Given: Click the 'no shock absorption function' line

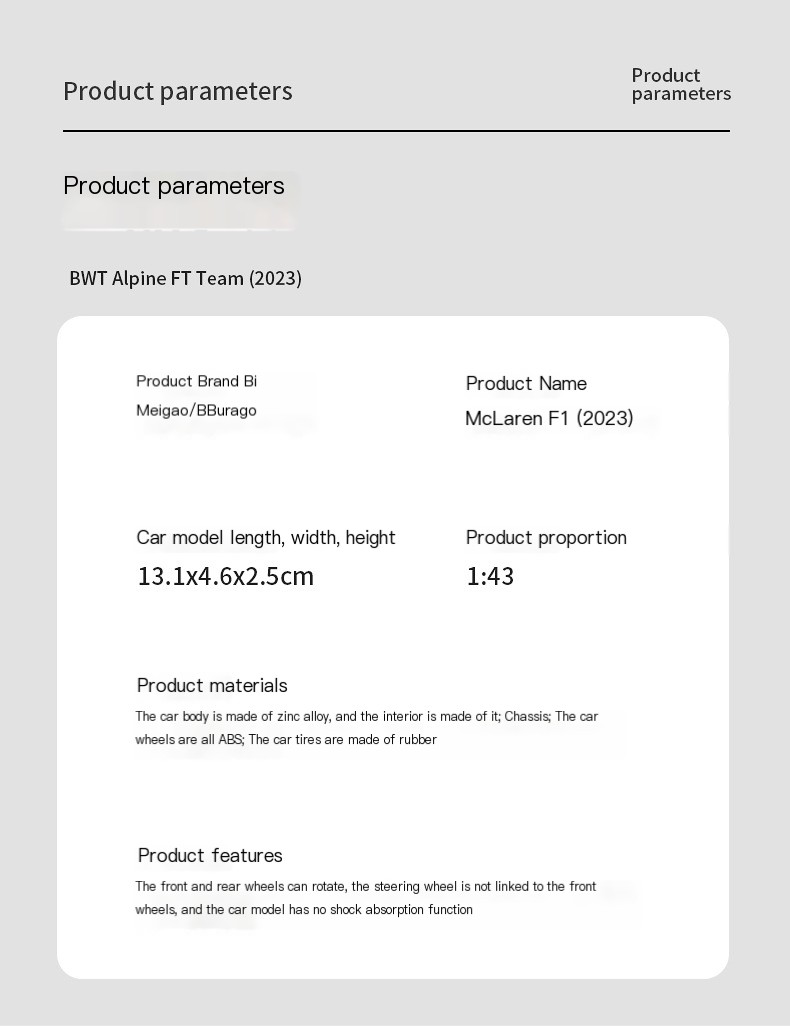Looking at the screenshot, I should point(304,910).
